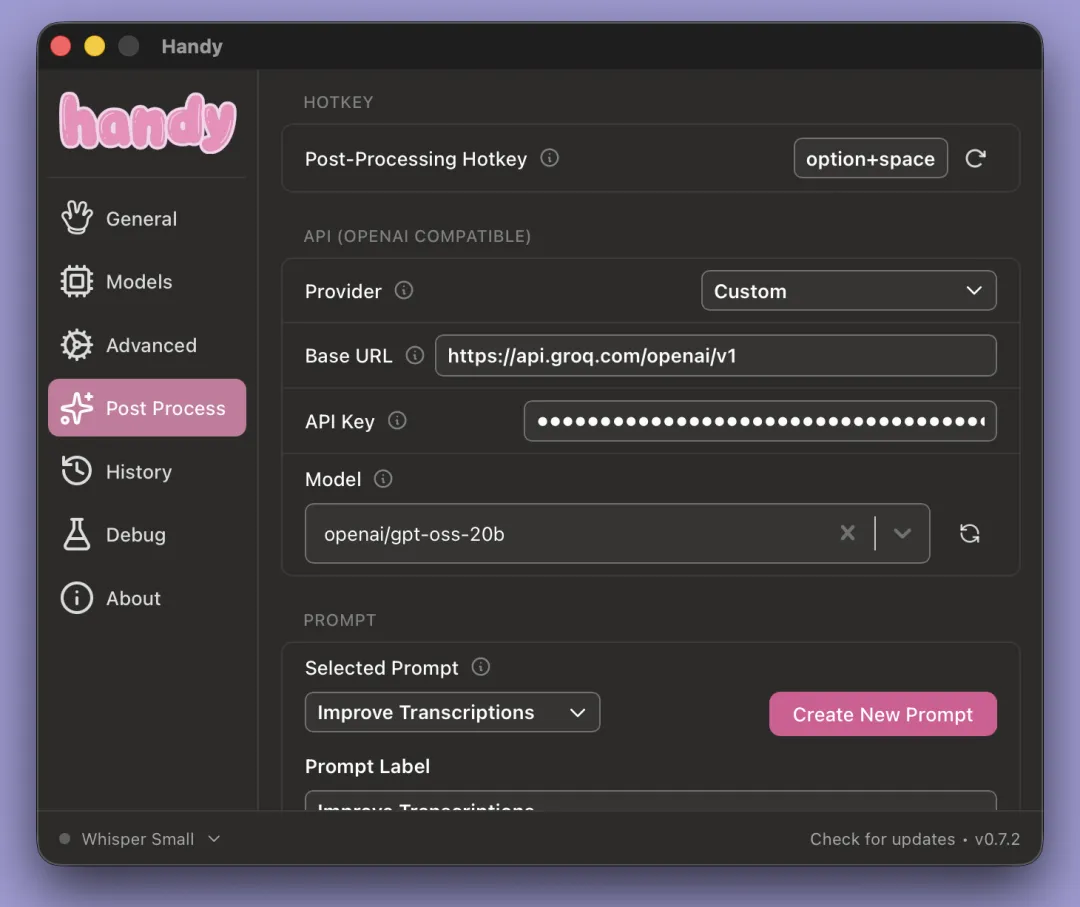Open the Debug section
Image resolution: width=1080 pixels, height=907 pixels.
coord(147,535)
